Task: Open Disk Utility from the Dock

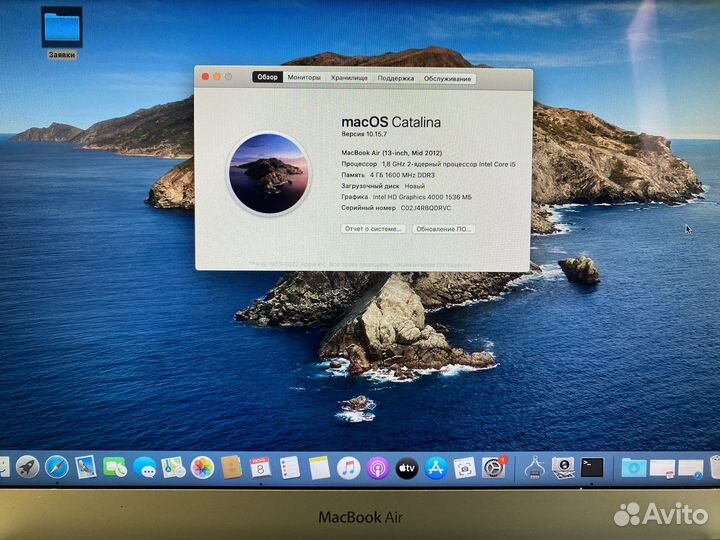Action: (563, 468)
